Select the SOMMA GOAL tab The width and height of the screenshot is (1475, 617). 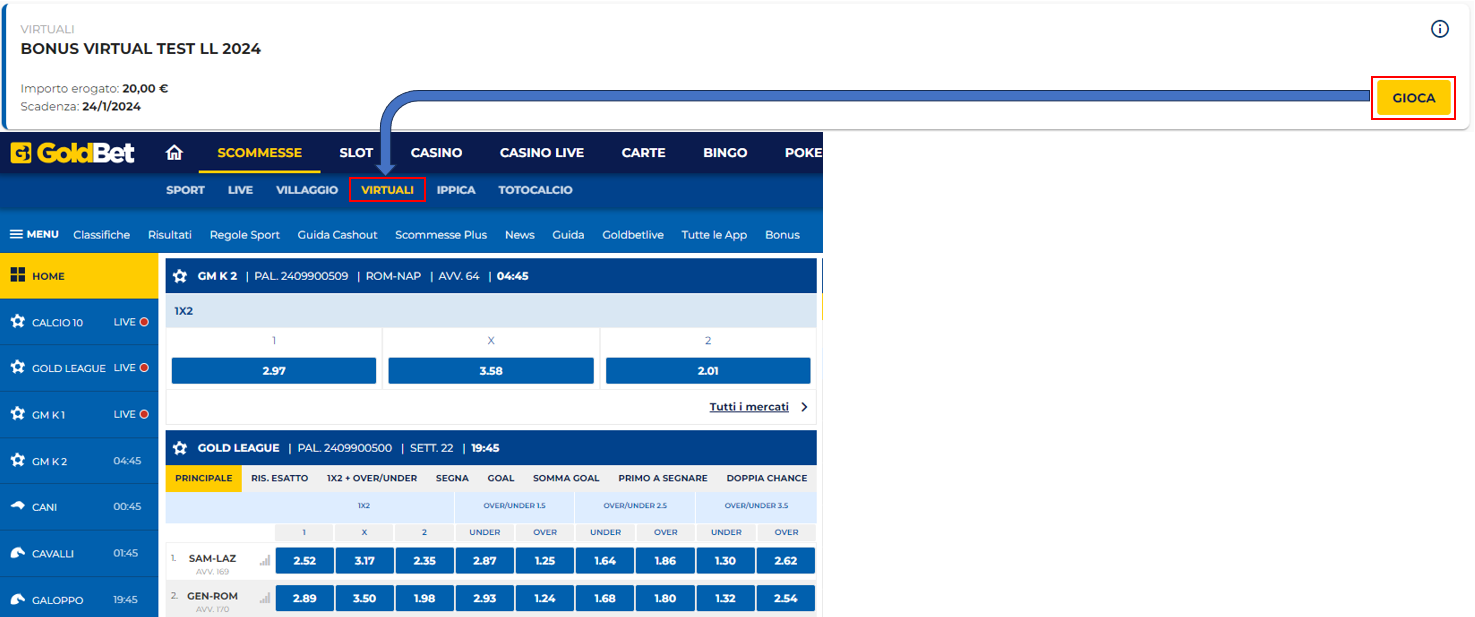coord(566,478)
